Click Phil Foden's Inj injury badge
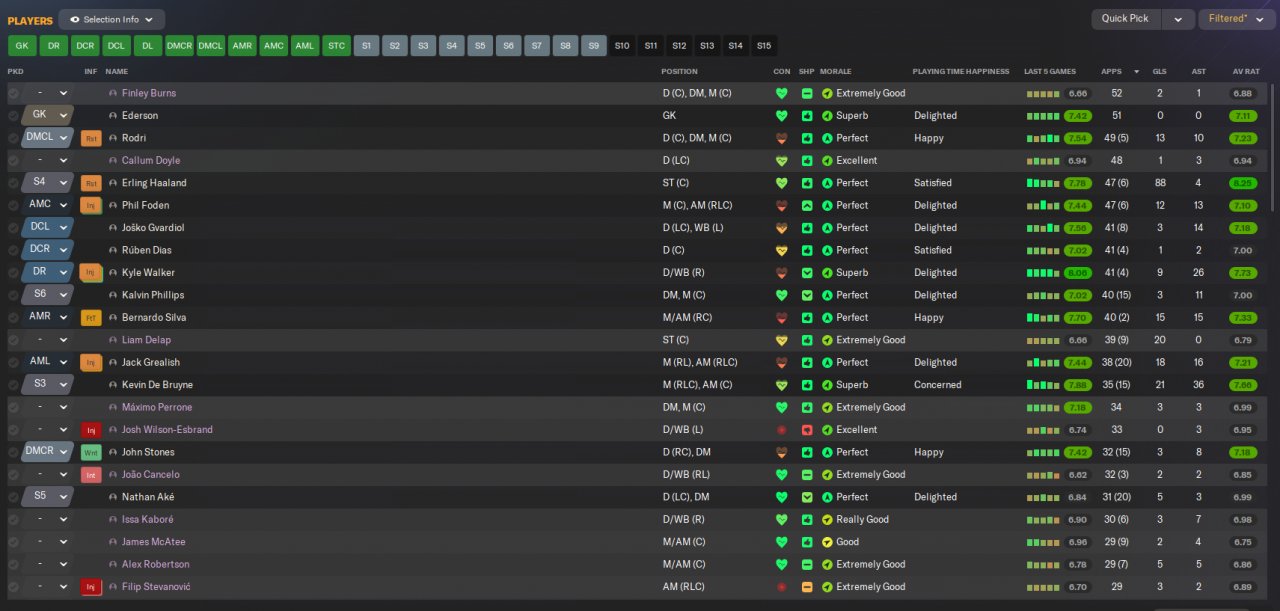The image size is (1280, 611). [x=91, y=205]
